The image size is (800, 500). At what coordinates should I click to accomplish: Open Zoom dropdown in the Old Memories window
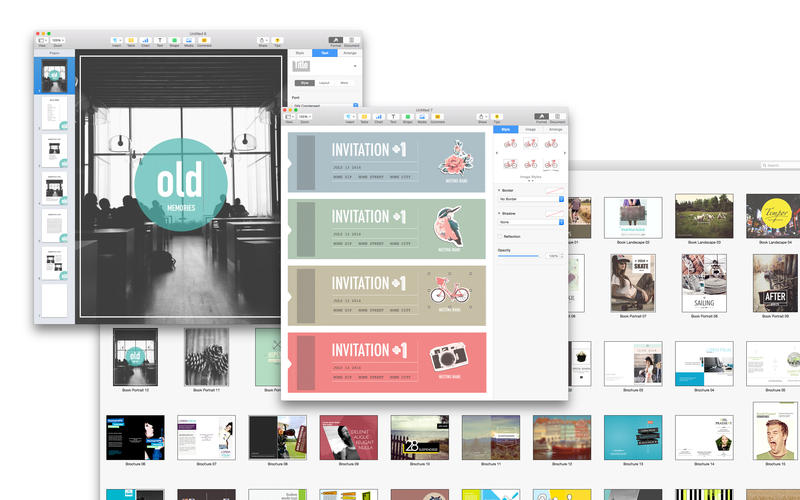click(58, 40)
